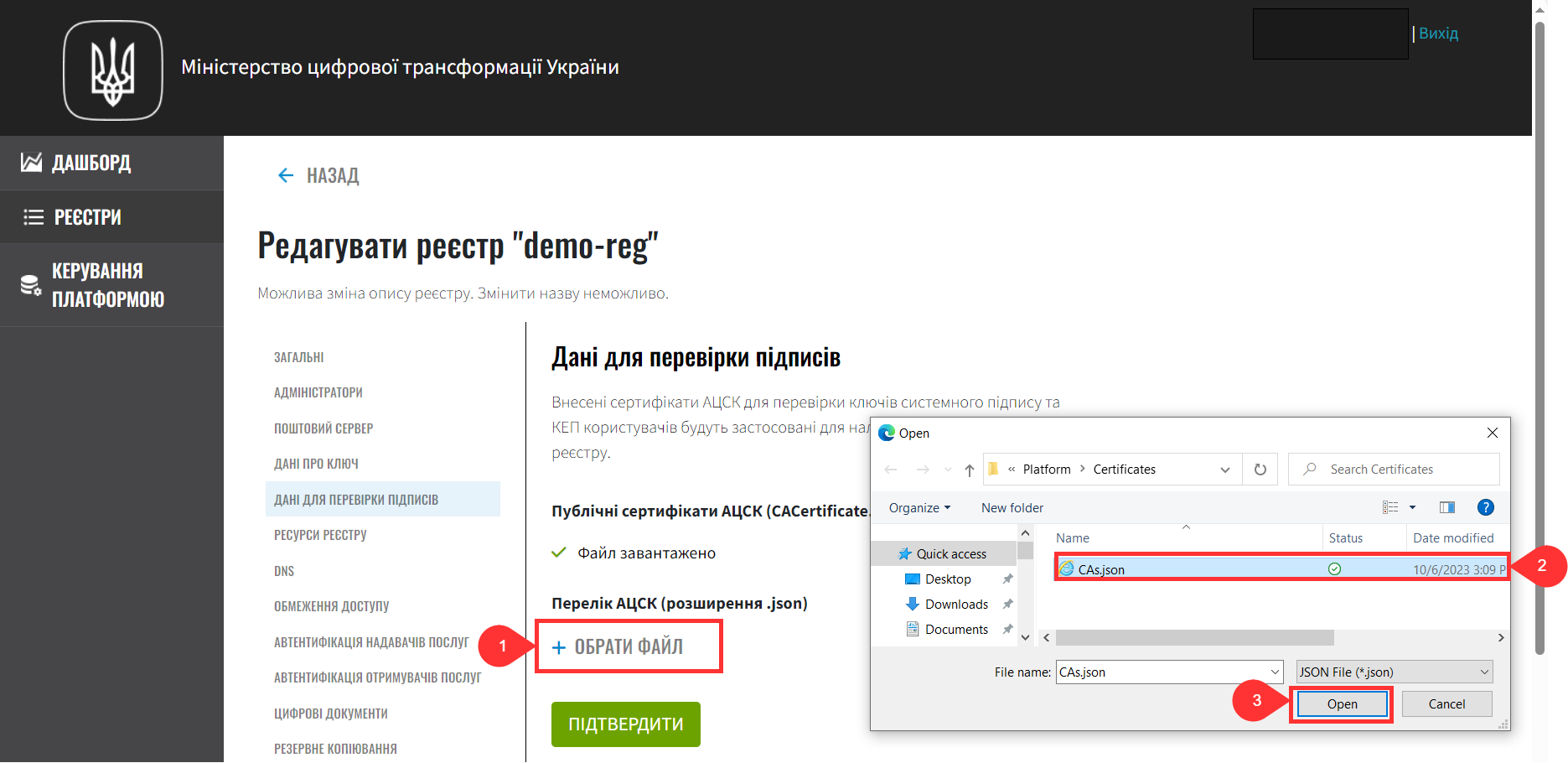Open the DNS section

tap(284, 571)
